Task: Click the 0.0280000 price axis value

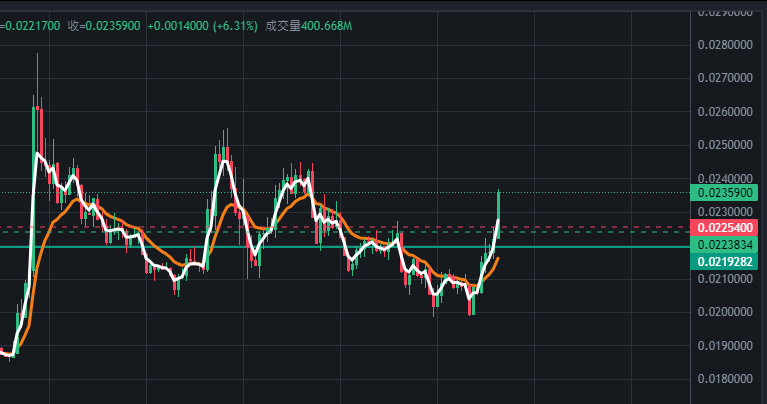Action: 725,45
